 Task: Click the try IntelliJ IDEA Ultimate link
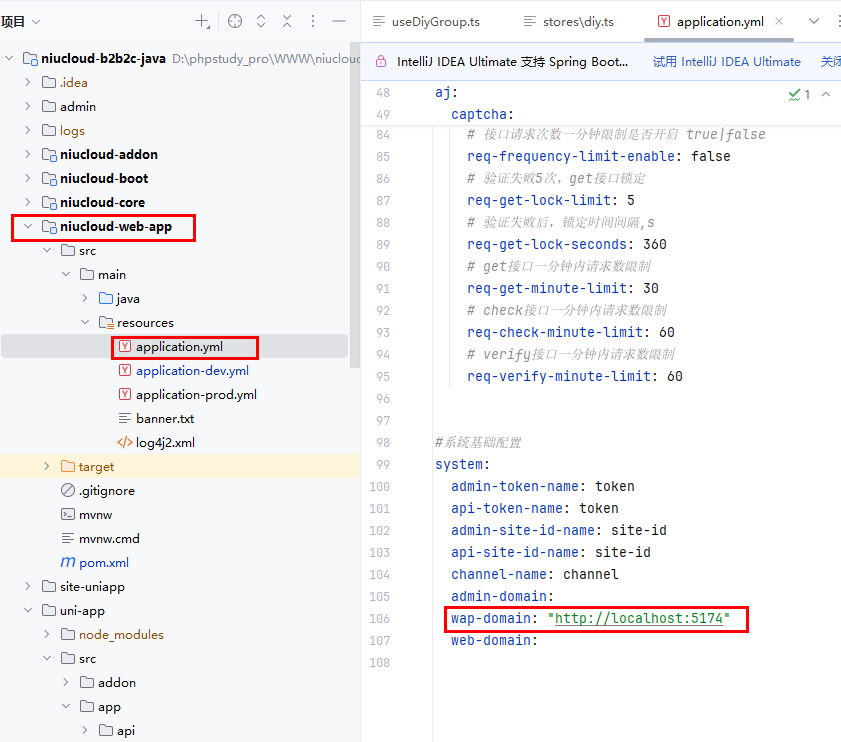click(726, 61)
